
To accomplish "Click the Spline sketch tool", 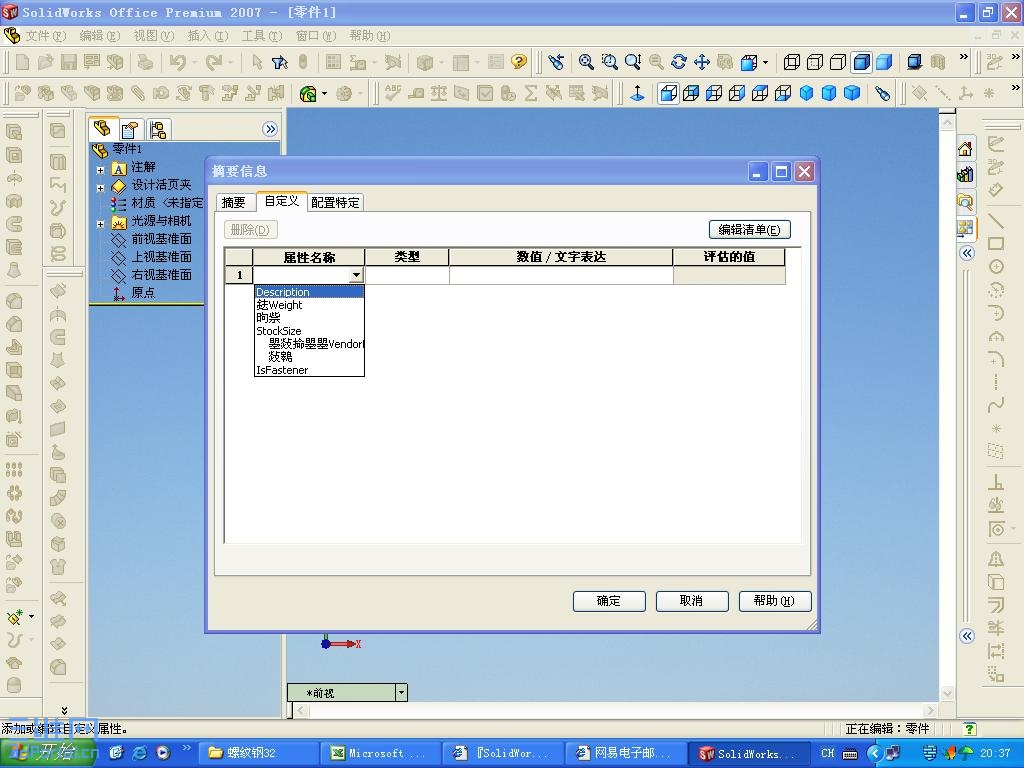I will 996,405.
